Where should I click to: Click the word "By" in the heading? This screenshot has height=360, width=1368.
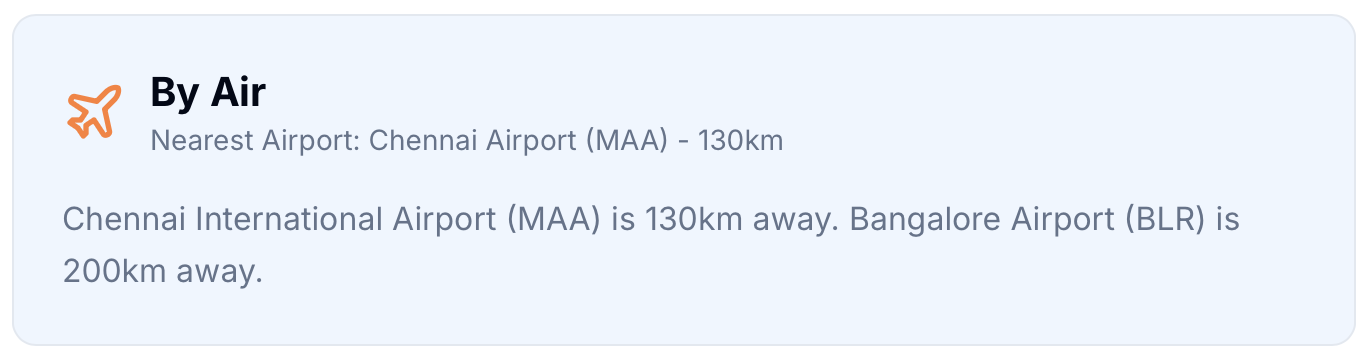(174, 93)
